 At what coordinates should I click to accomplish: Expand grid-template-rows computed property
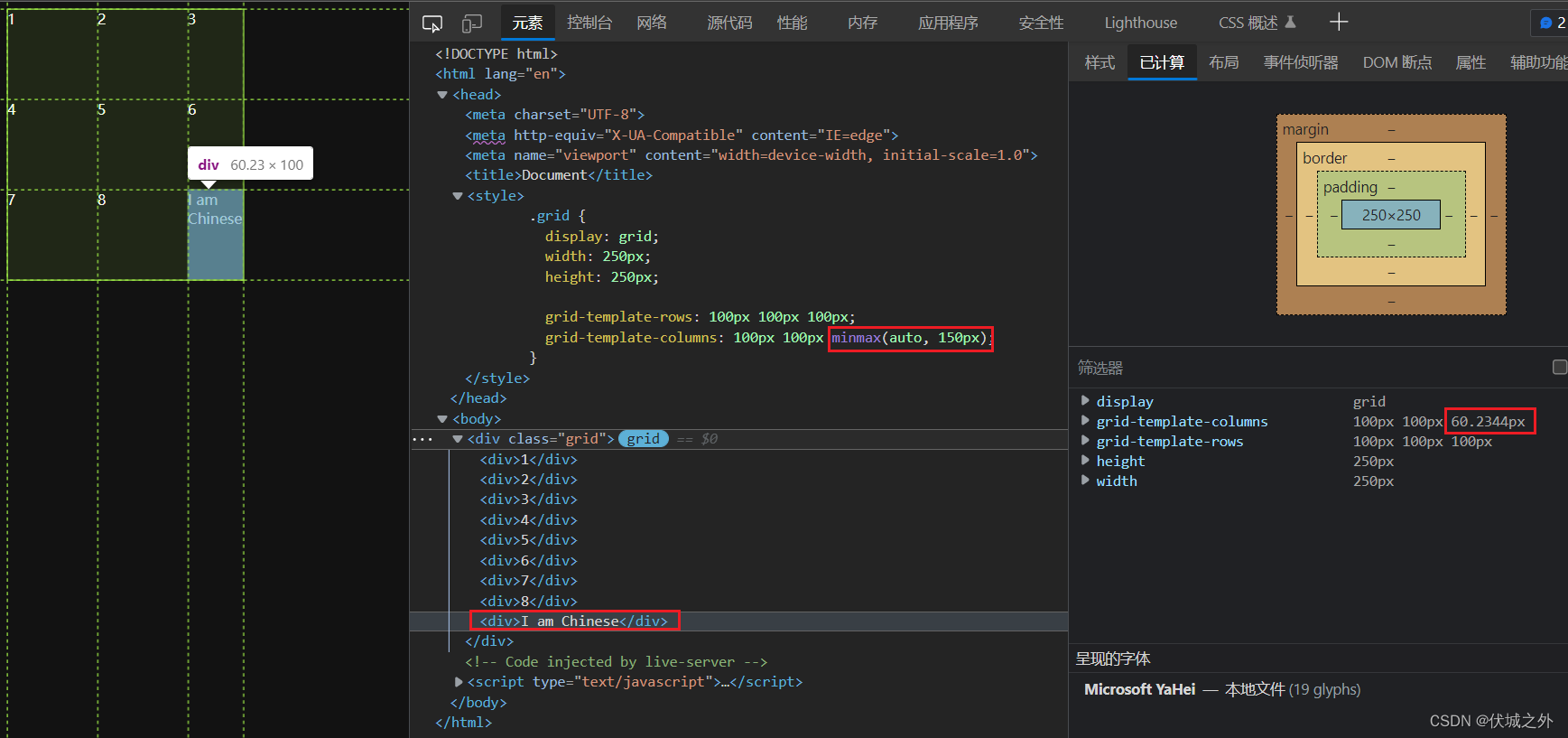pyautogui.click(x=1085, y=440)
